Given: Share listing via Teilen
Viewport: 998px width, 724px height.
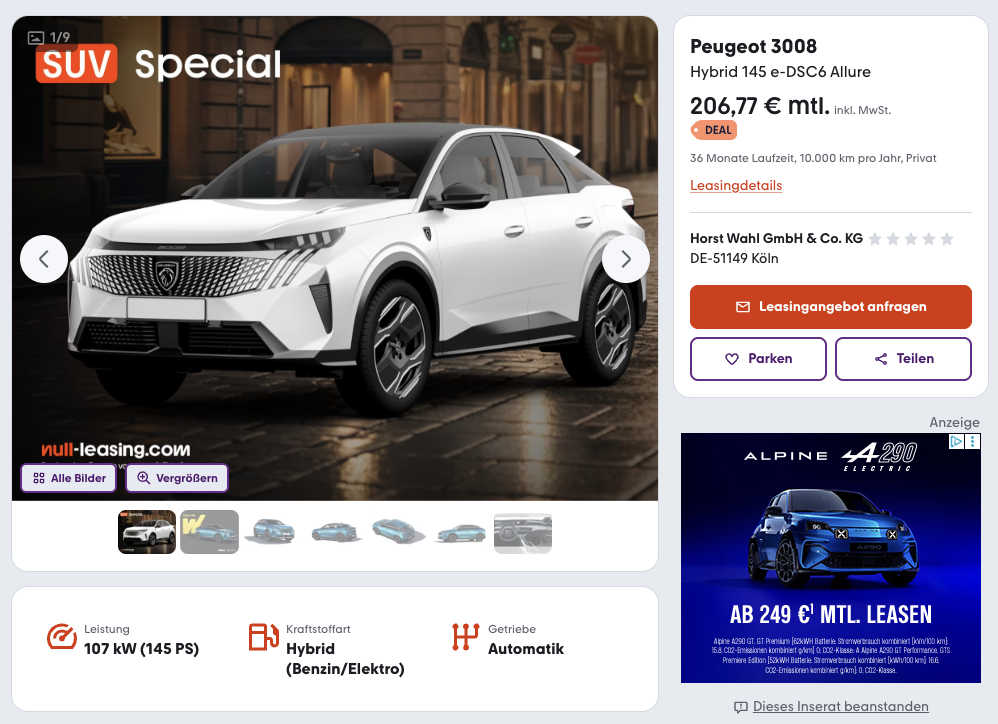Looking at the screenshot, I should point(903,359).
